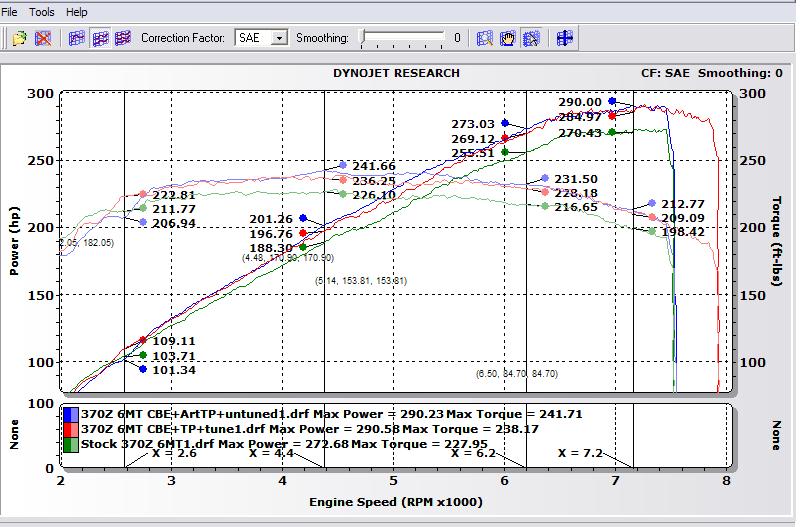Click the 269.12 power value label
Image resolution: width=800 pixels, height=527 pixels.
473,139
